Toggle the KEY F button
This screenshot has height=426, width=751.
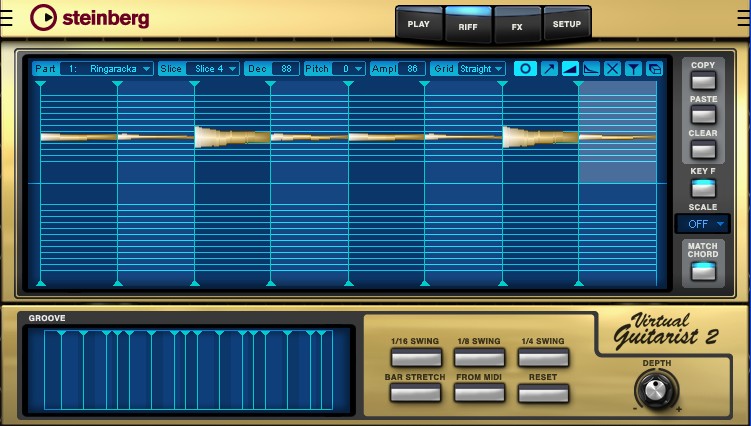[703, 187]
